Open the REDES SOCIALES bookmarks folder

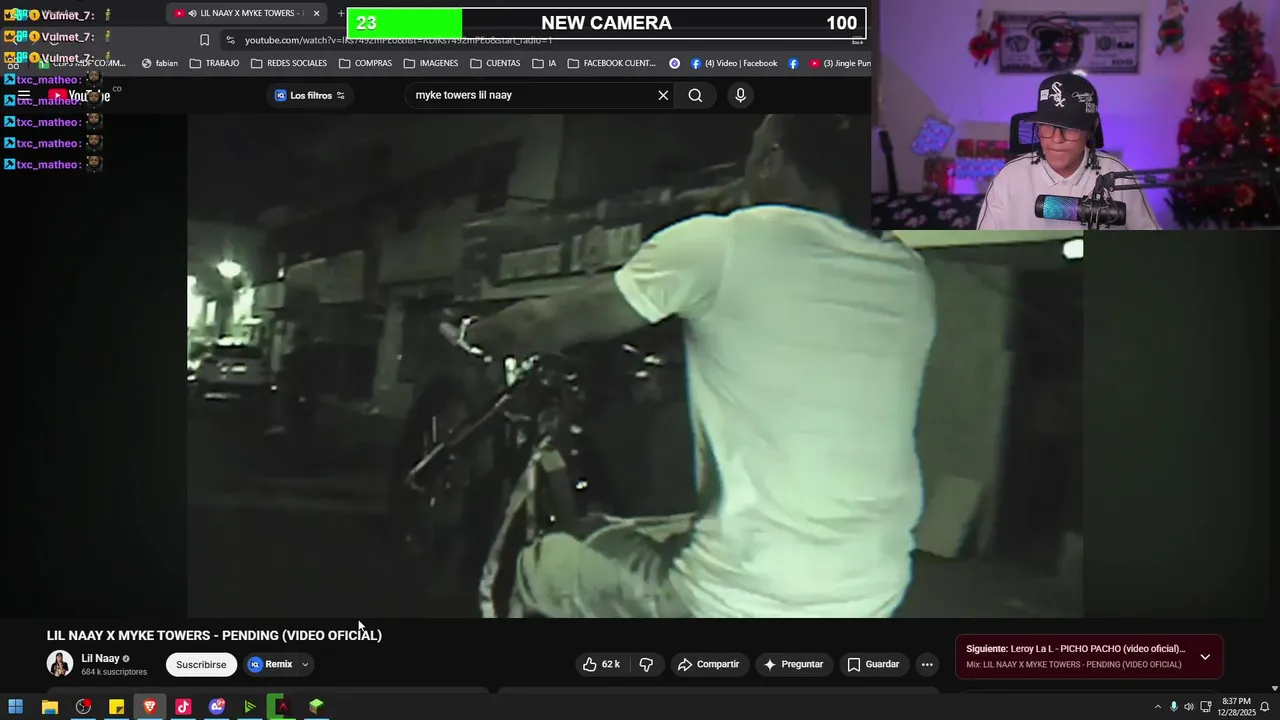coord(289,63)
